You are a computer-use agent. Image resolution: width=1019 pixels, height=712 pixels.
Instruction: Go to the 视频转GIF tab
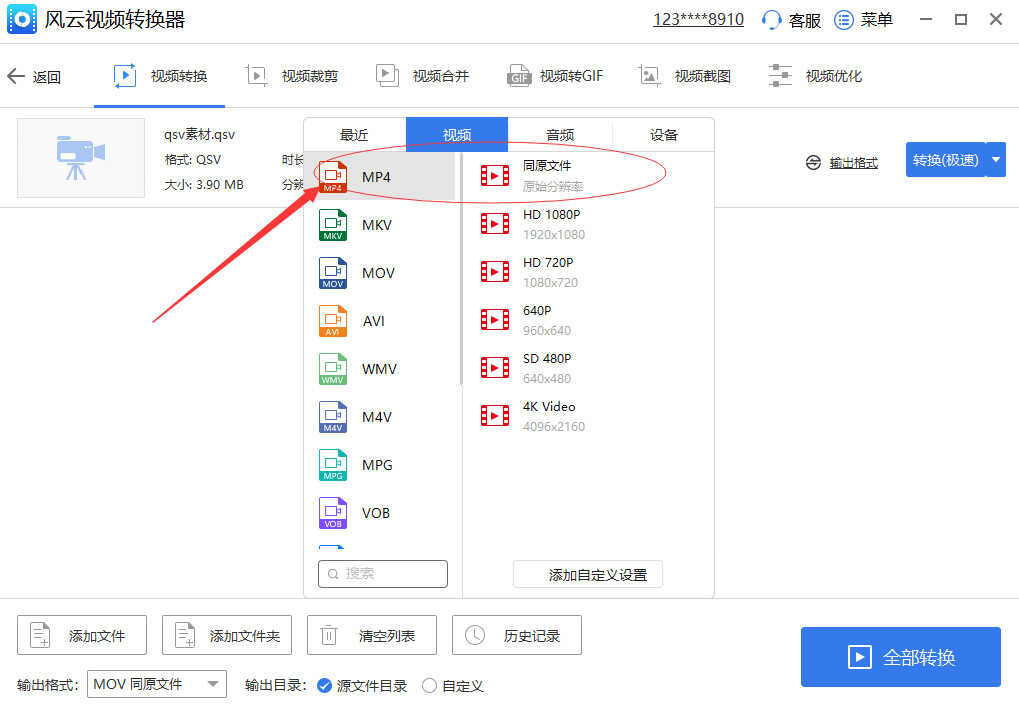[555, 76]
